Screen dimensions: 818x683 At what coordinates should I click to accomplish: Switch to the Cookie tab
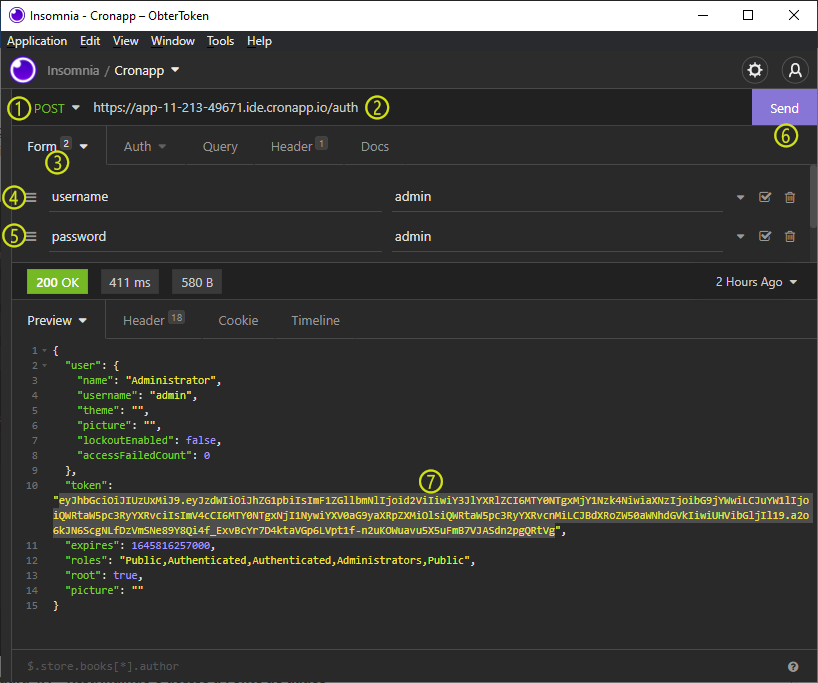(x=238, y=320)
